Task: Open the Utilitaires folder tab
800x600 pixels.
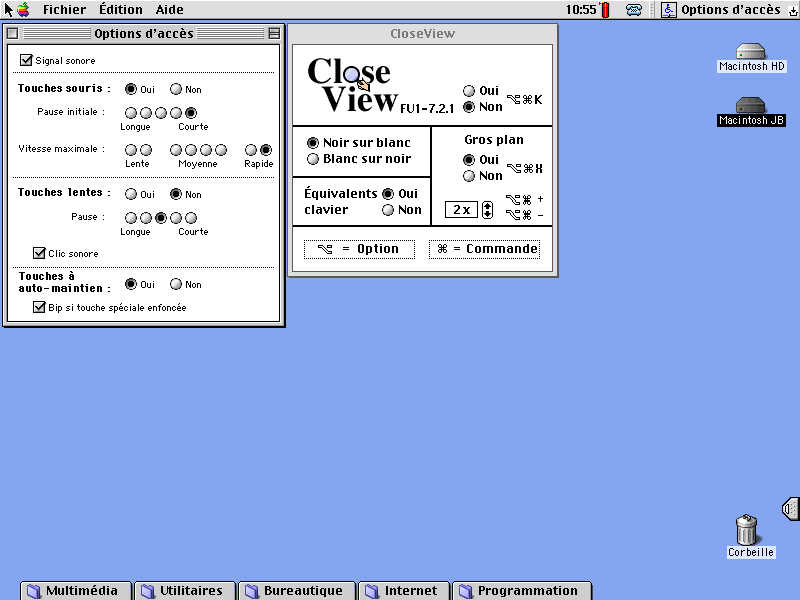Action: tap(185, 591)
